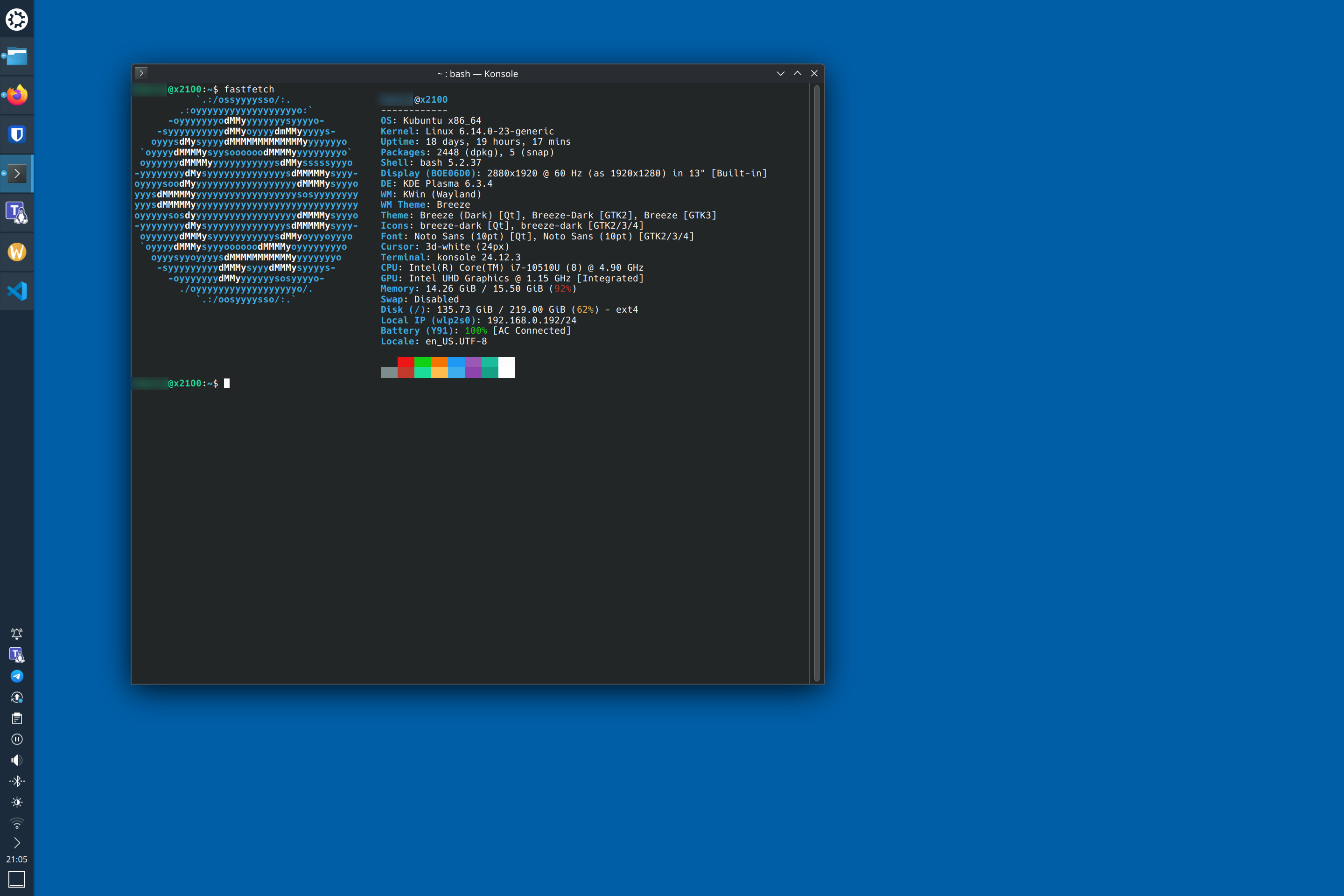Viewport: 1344px width, 896px height.
Task: Maximize the Konsole window
Action: 798,73
